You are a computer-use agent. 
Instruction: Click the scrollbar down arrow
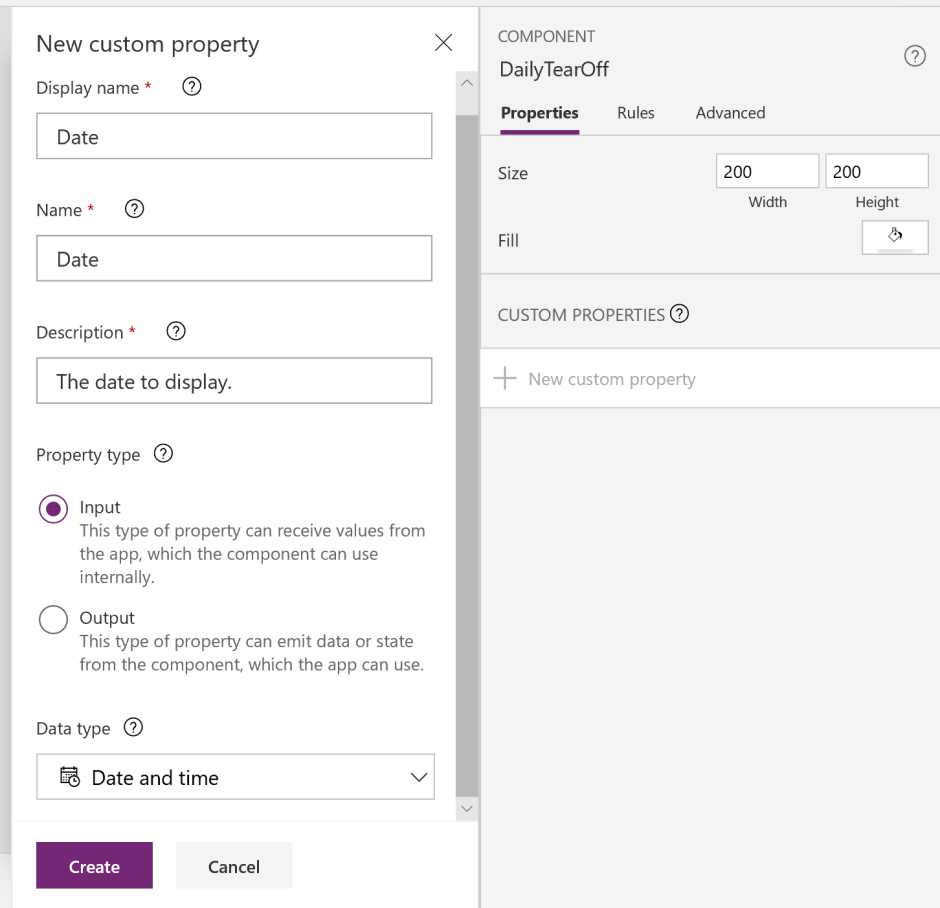[466, 807]
